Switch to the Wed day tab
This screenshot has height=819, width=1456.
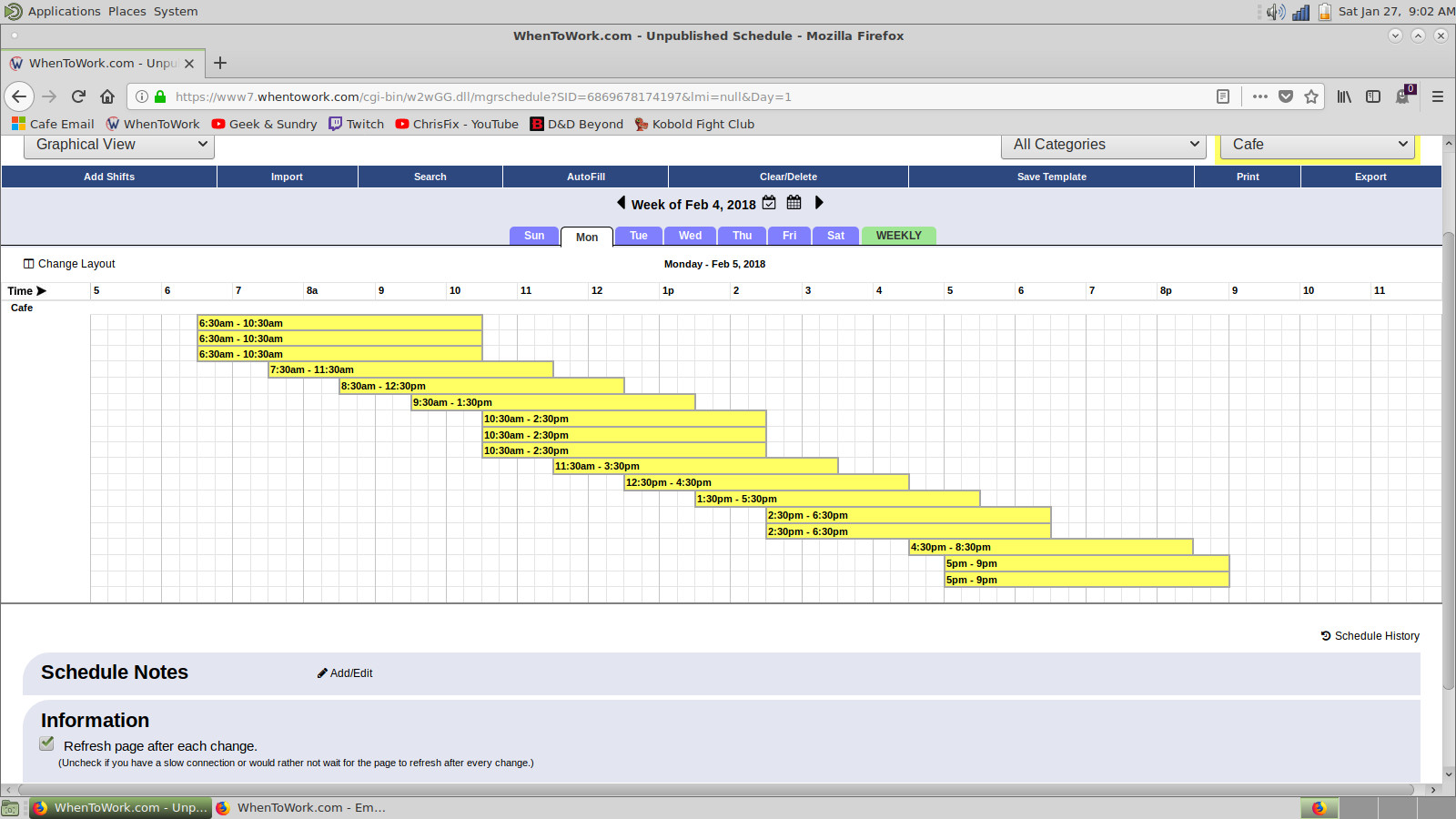click(x=691, y=236)
